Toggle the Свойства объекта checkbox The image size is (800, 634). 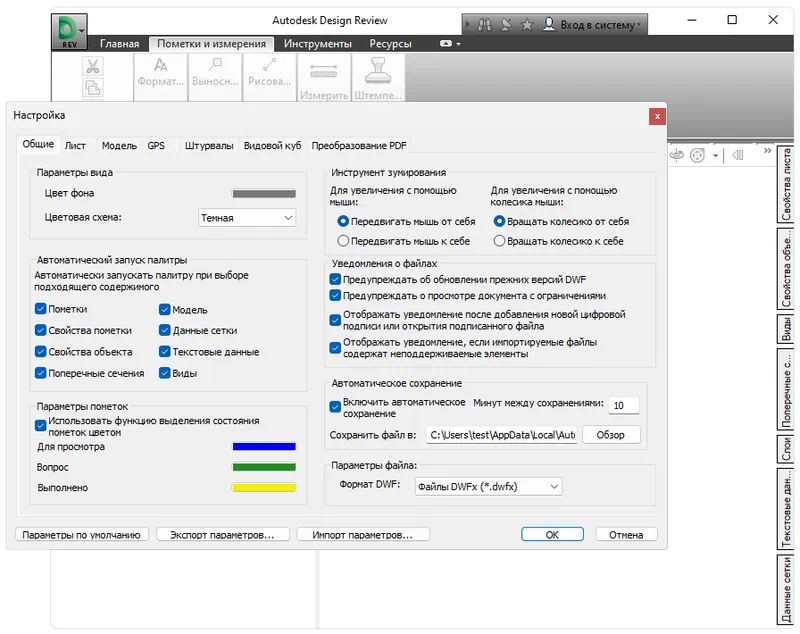41,351
